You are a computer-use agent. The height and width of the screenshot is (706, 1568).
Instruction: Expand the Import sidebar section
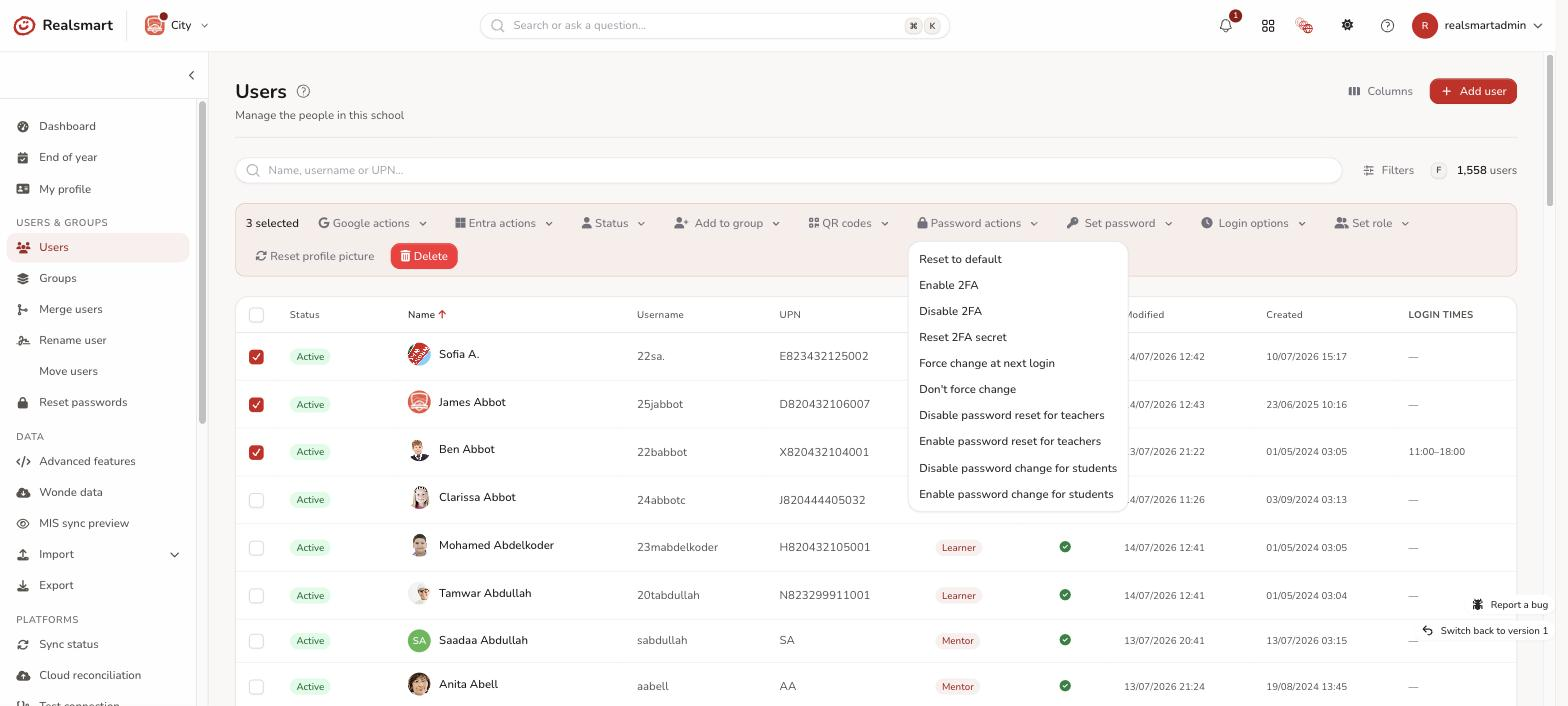[174, 554]
